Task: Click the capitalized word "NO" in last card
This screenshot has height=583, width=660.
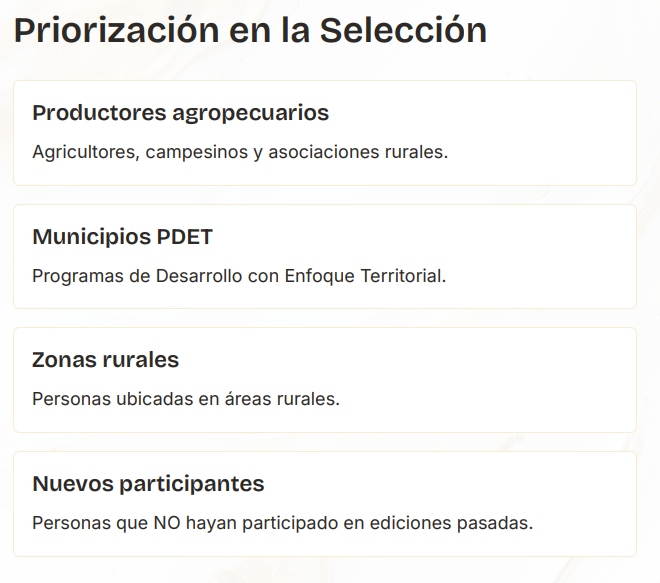Action: pos(165,523)
